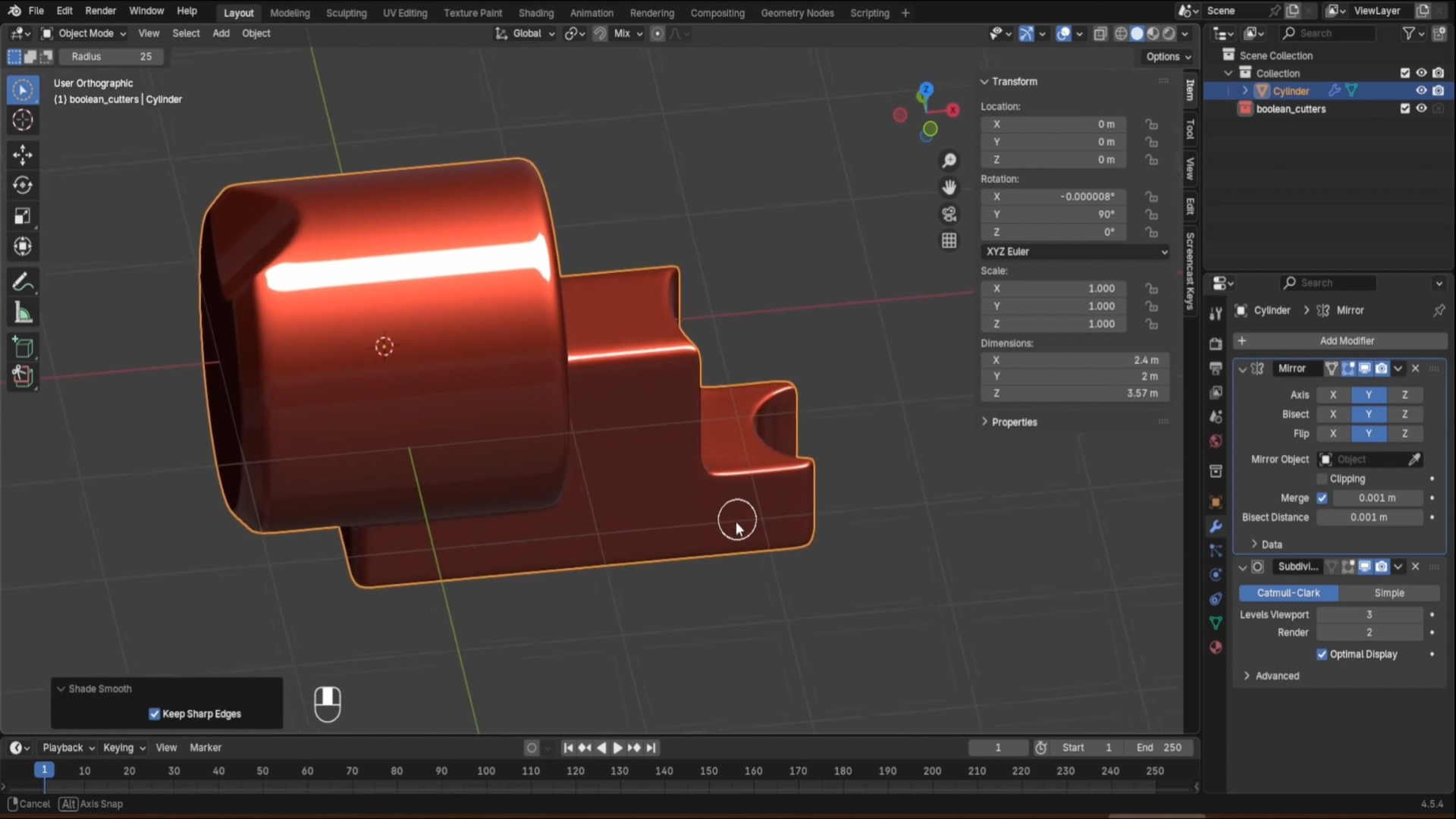
Task: Click the zoom viewport magnifier icon
Action: pyautogui.click(x=949, y=161)
